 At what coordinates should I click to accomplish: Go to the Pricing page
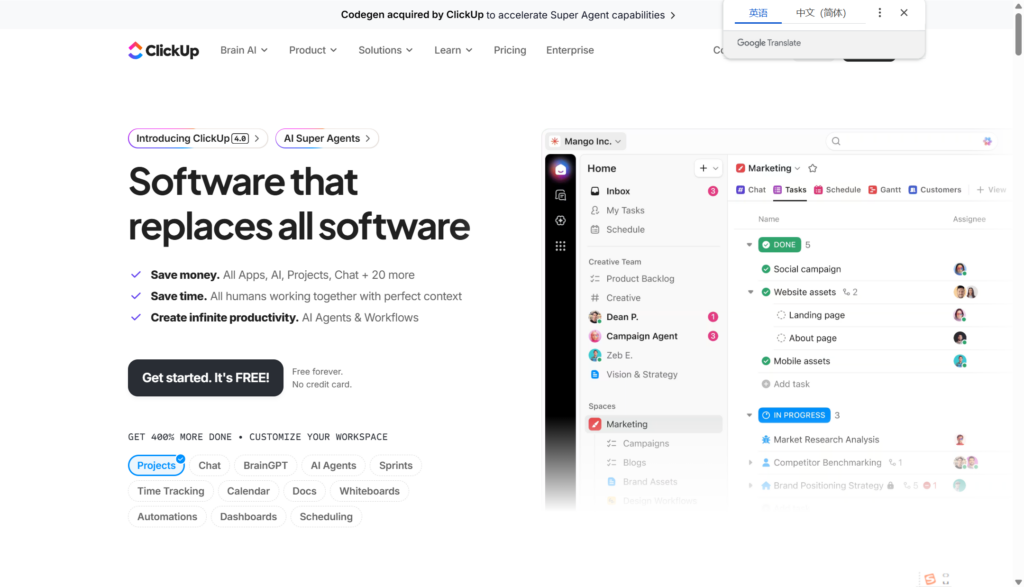(509, 50)
